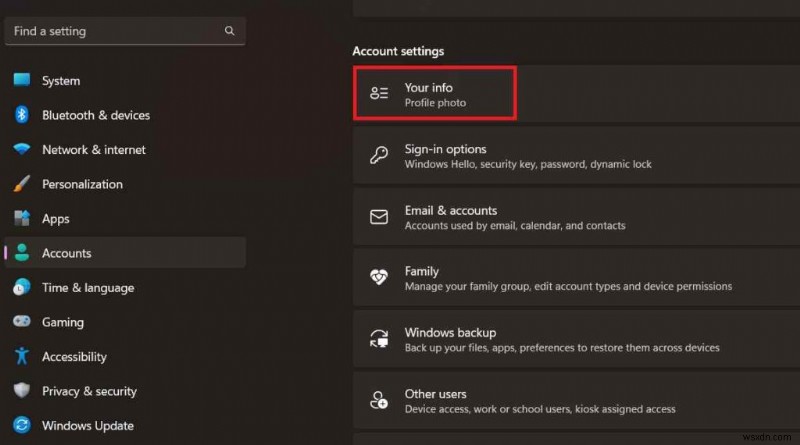Viewport: 800px width, 445px height.
Task: Click the Sign-in options key icon
Action: tap(379, 155)
